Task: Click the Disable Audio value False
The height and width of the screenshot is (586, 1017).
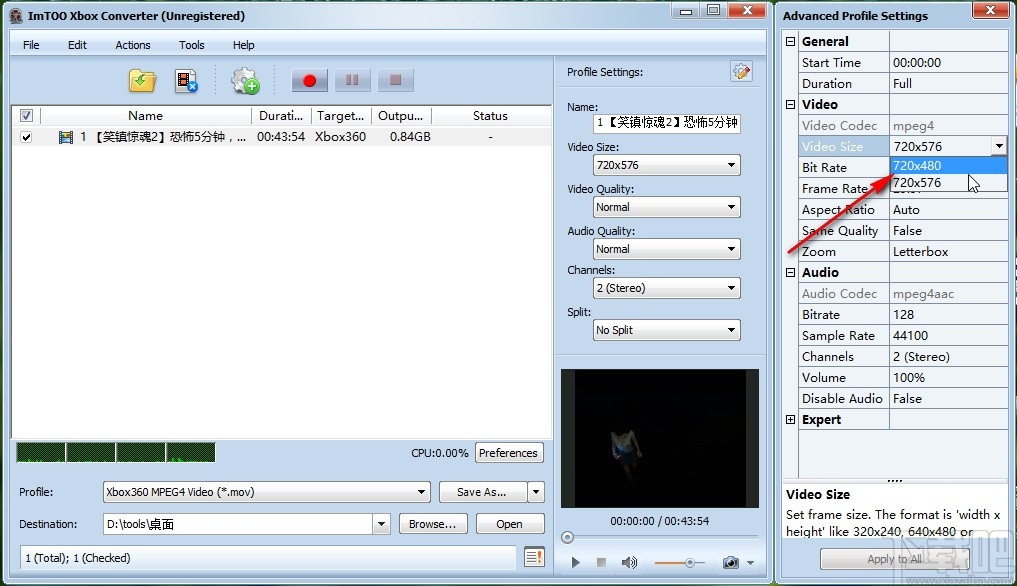Action: tap(948, 398)
